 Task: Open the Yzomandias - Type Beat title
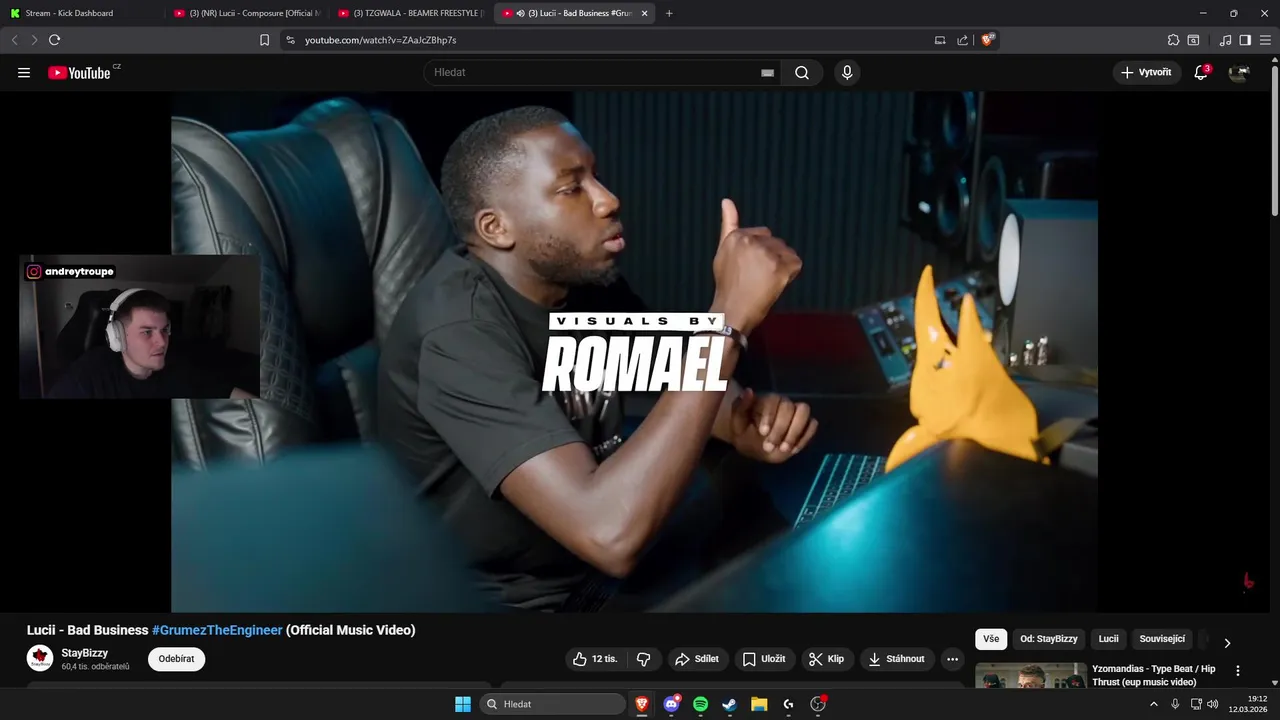click(1154, 675)
